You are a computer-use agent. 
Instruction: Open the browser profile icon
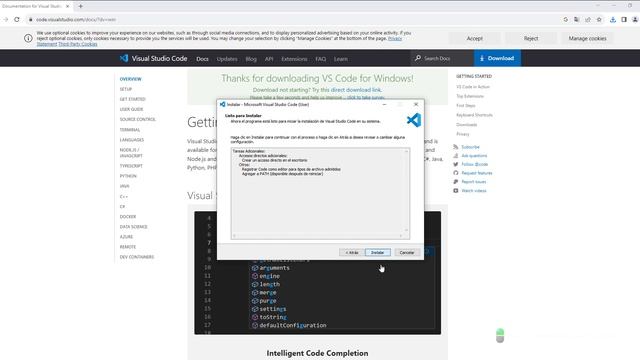coord(635,19)
